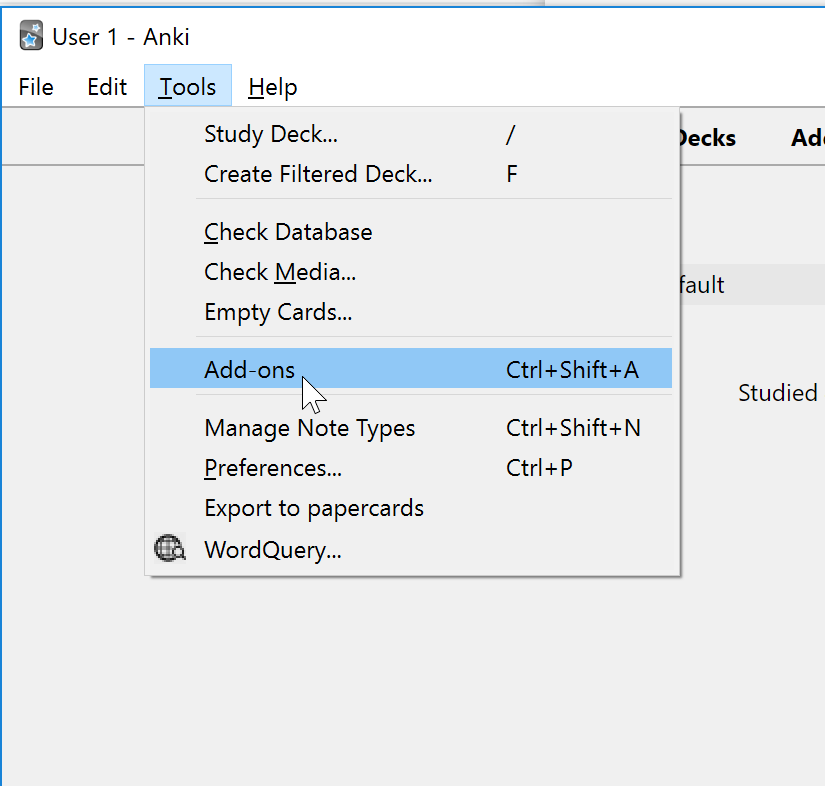Go to Decks in the top toolbar

point(707,138)
